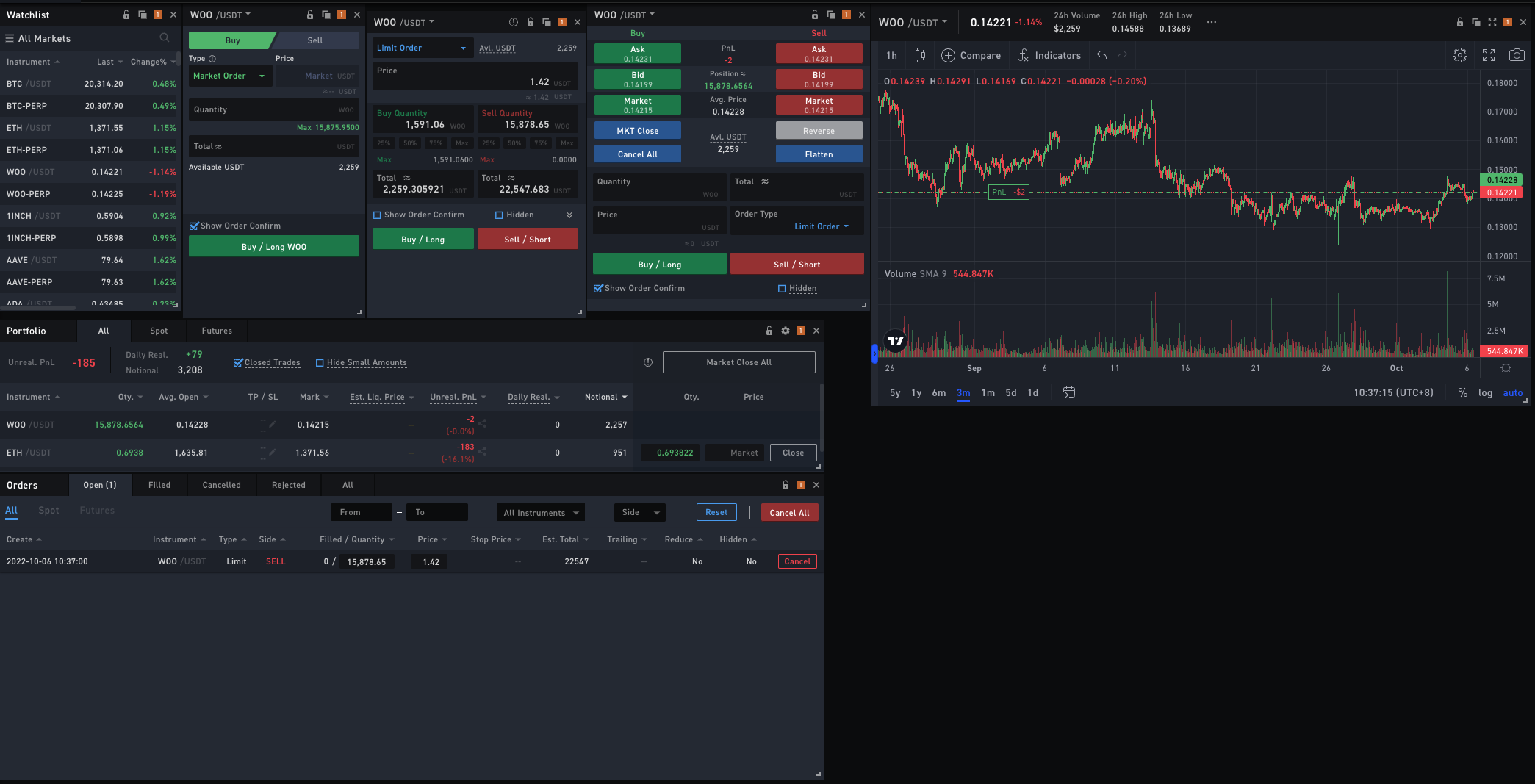Set Buy Quantity to Max percentage

[x=461, y=143]
